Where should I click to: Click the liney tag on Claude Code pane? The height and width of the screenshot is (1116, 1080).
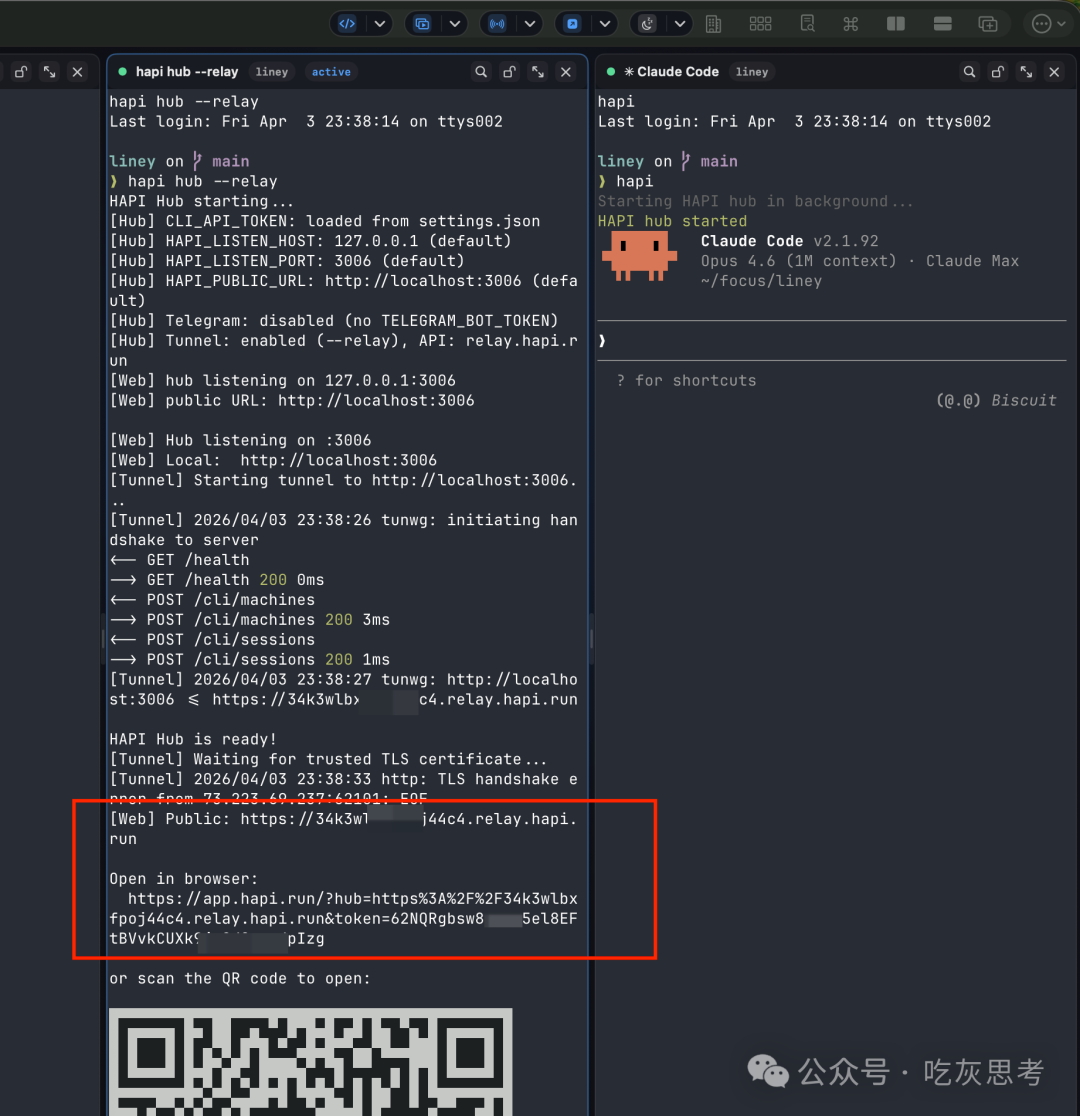752,72
